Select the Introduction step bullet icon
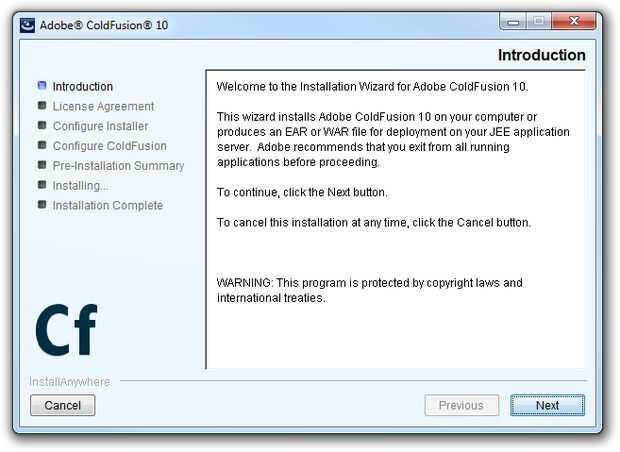Image resolution: width=620 pixels, height=452 pixels. pos(42,86)
